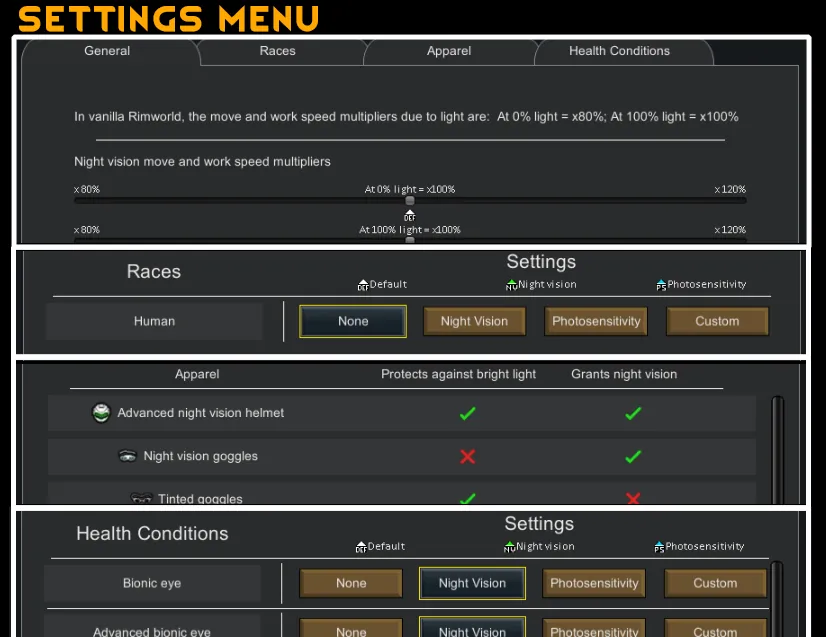Select the Apparel tab
Image resolution: width=826 pixels, height=637 pixels.
point(449,51)
